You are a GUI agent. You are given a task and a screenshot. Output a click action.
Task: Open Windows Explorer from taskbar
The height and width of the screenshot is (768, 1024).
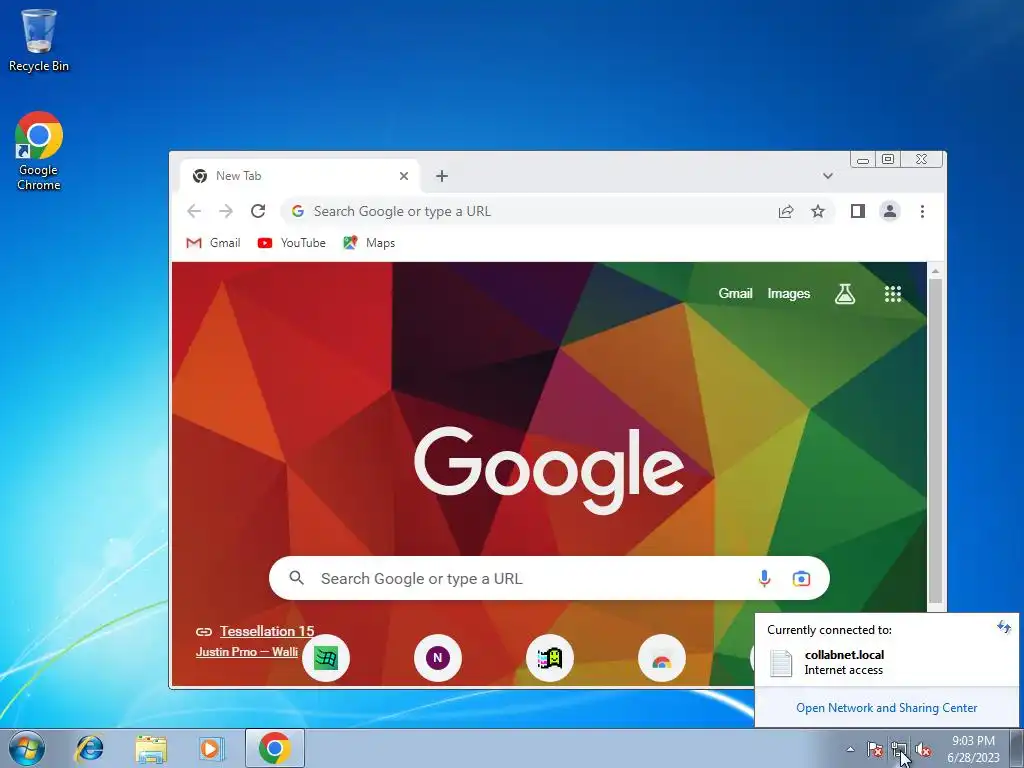[150, 748]
